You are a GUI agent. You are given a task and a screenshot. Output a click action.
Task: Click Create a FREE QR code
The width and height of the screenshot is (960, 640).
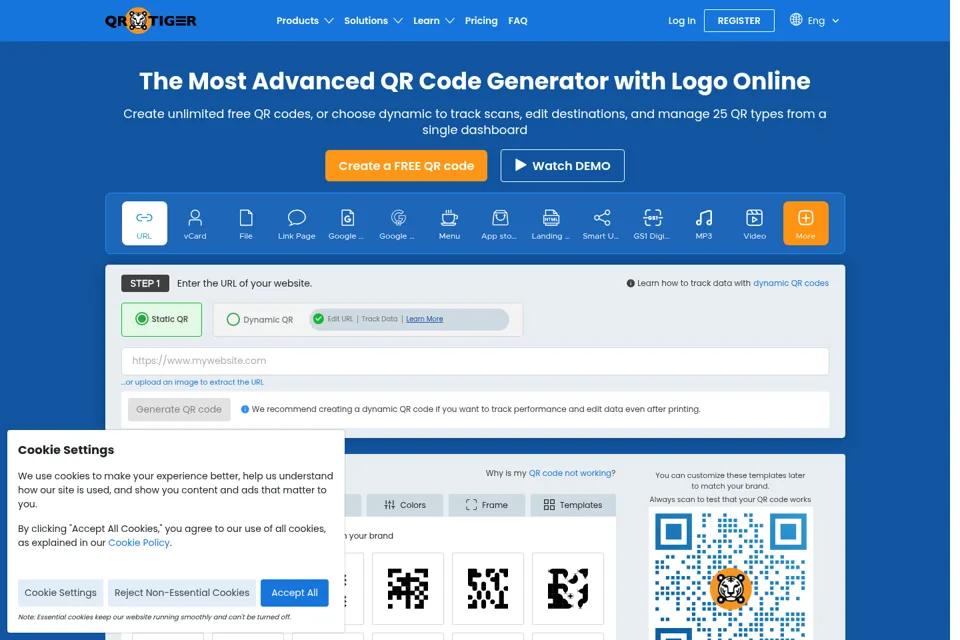(x=406, y=165)
